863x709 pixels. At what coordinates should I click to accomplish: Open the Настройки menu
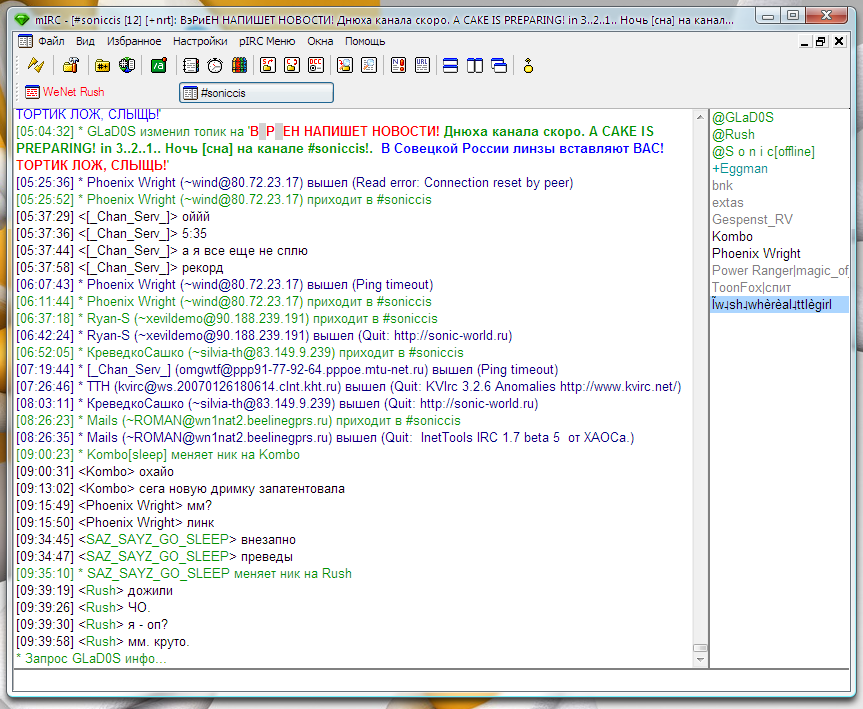(200, 41)
